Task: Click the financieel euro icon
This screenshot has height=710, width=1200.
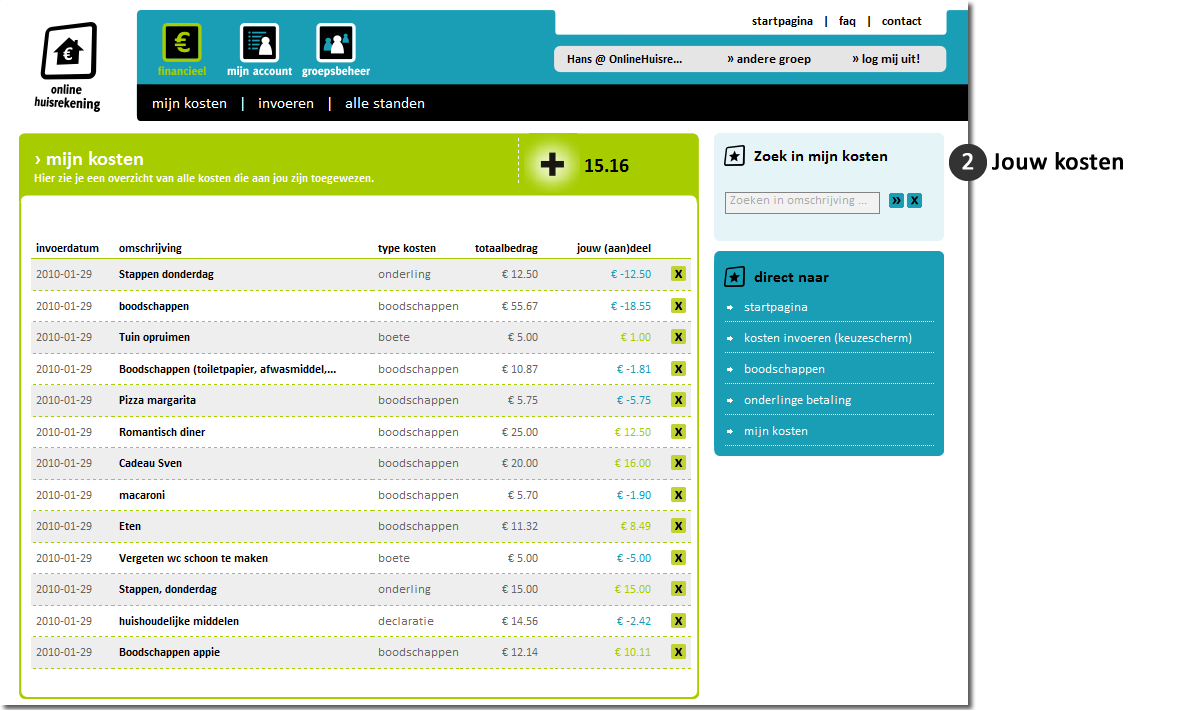Action: point(182,43)
